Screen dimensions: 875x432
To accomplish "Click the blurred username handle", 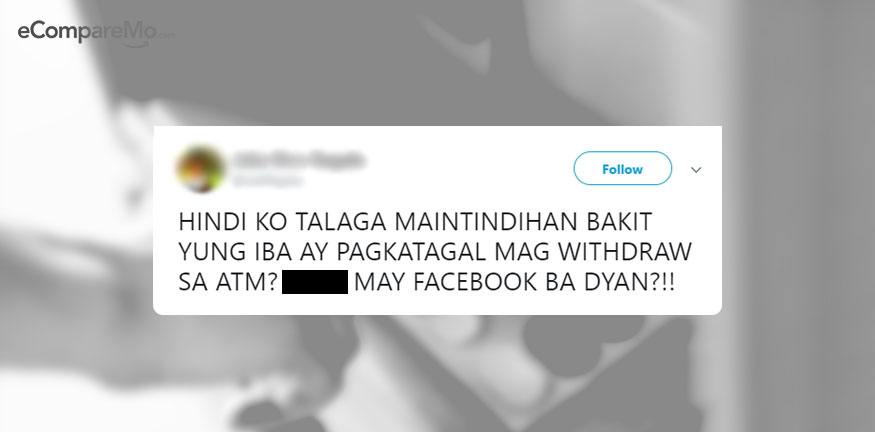I will pos(266,180).
